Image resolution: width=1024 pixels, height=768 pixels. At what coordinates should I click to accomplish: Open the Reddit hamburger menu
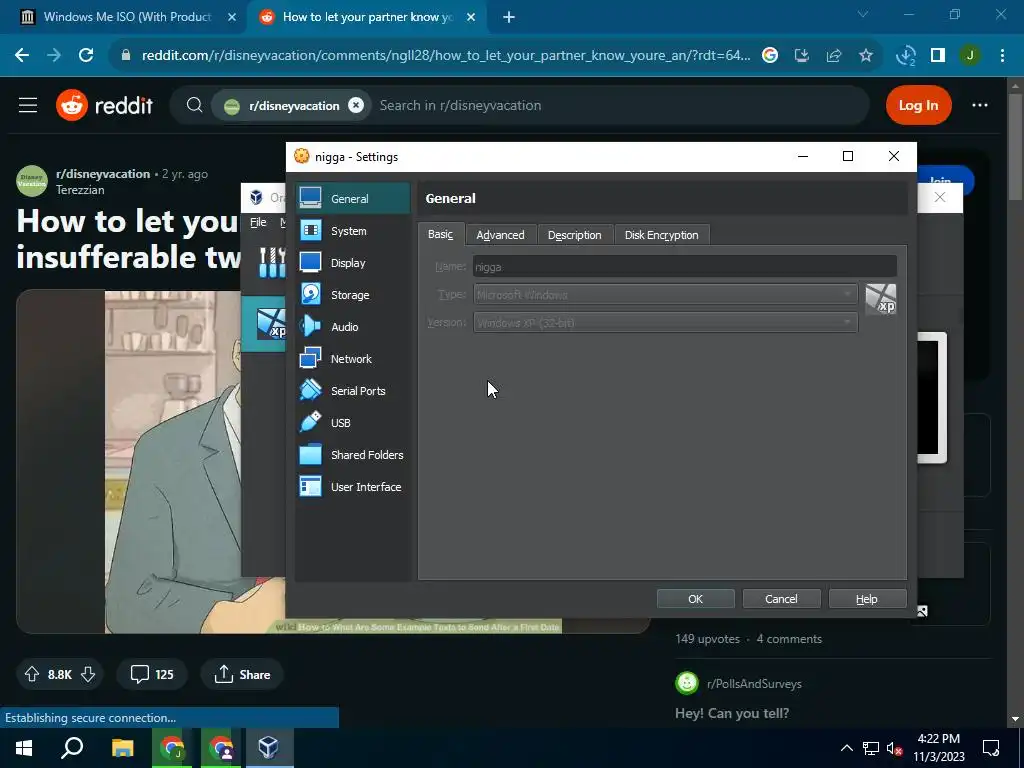point(28,105)
